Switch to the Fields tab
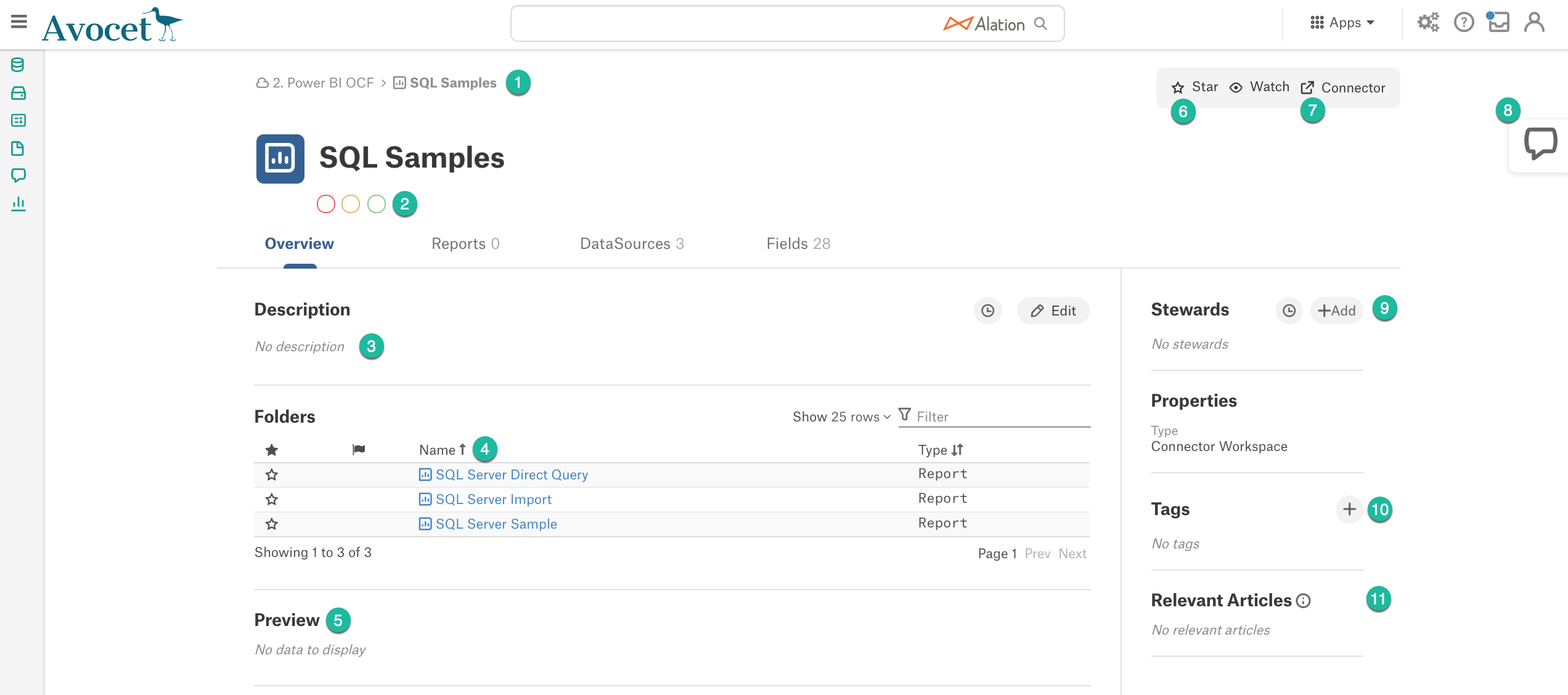Screen dimensions: 1568x695 (798, 244)
